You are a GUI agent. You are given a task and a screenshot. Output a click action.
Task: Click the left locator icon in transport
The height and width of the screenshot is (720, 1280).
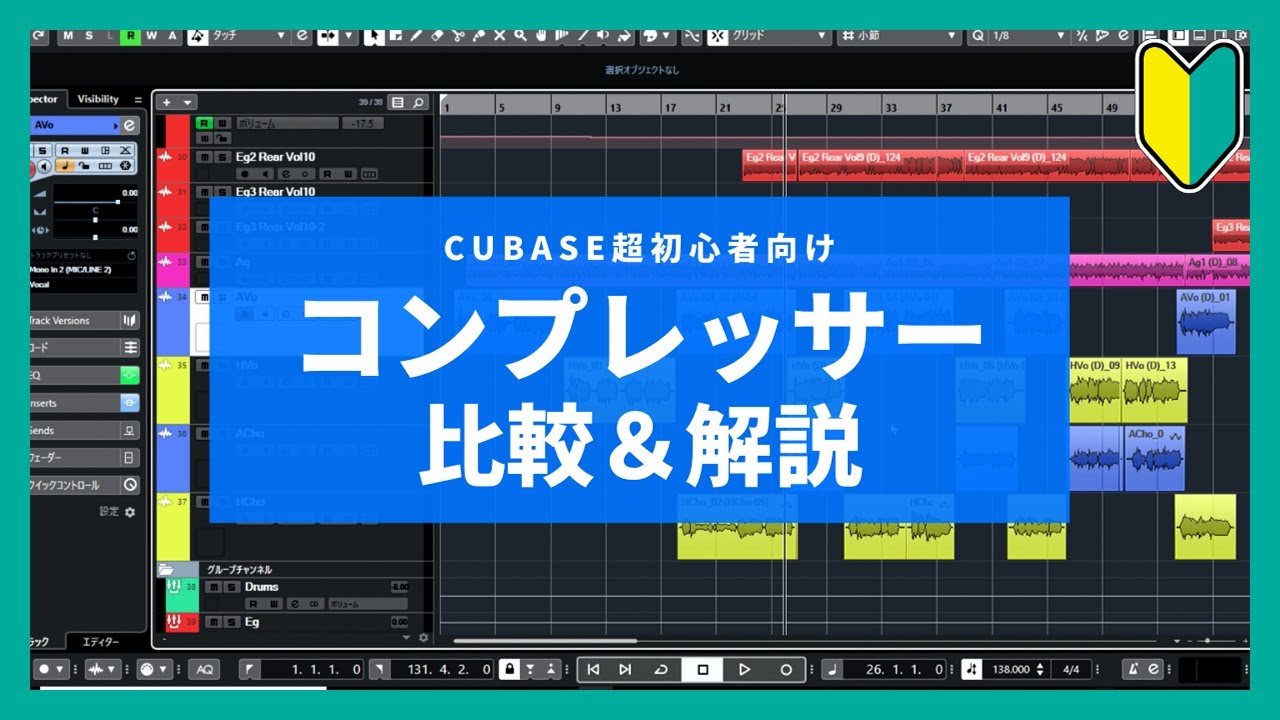click(x=250, y=669)
